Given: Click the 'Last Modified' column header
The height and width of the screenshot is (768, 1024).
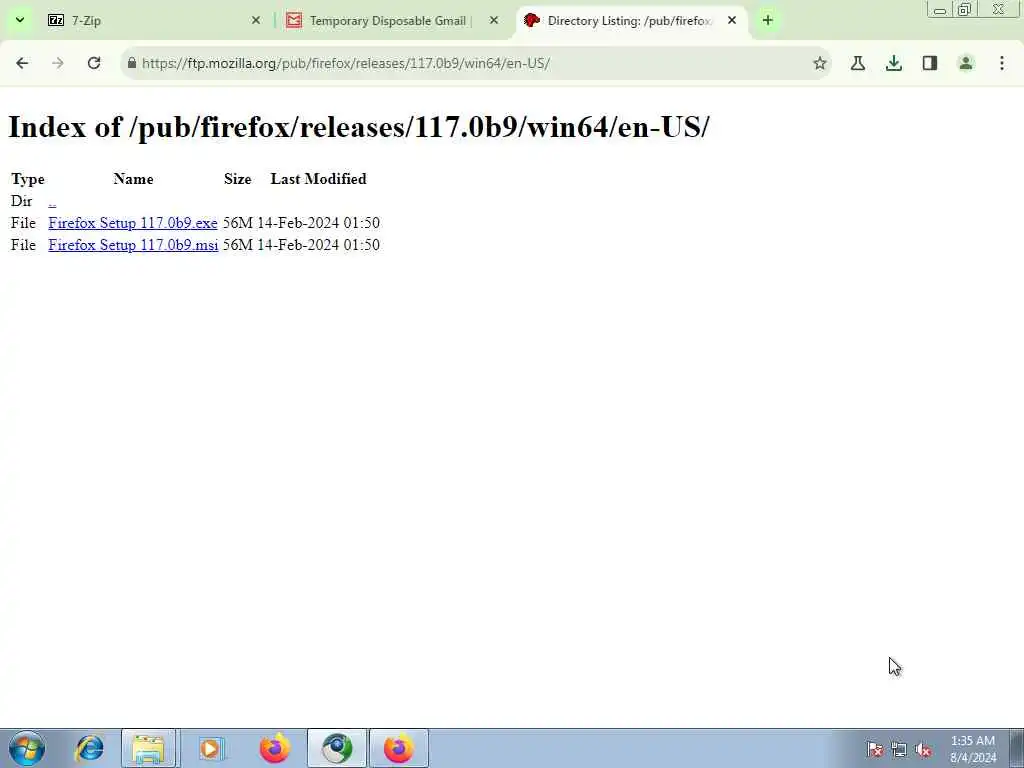Looking at the screenshot, I should tap(319, 179).
